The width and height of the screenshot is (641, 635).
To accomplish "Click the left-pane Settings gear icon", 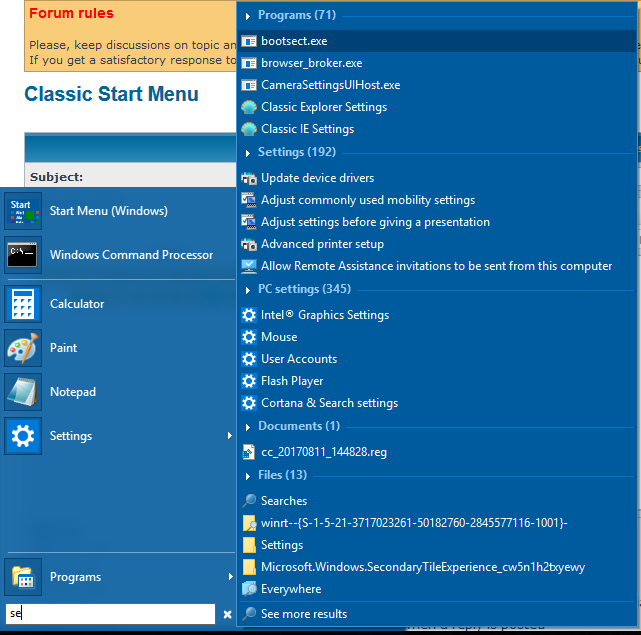I will tap(23, 436).
